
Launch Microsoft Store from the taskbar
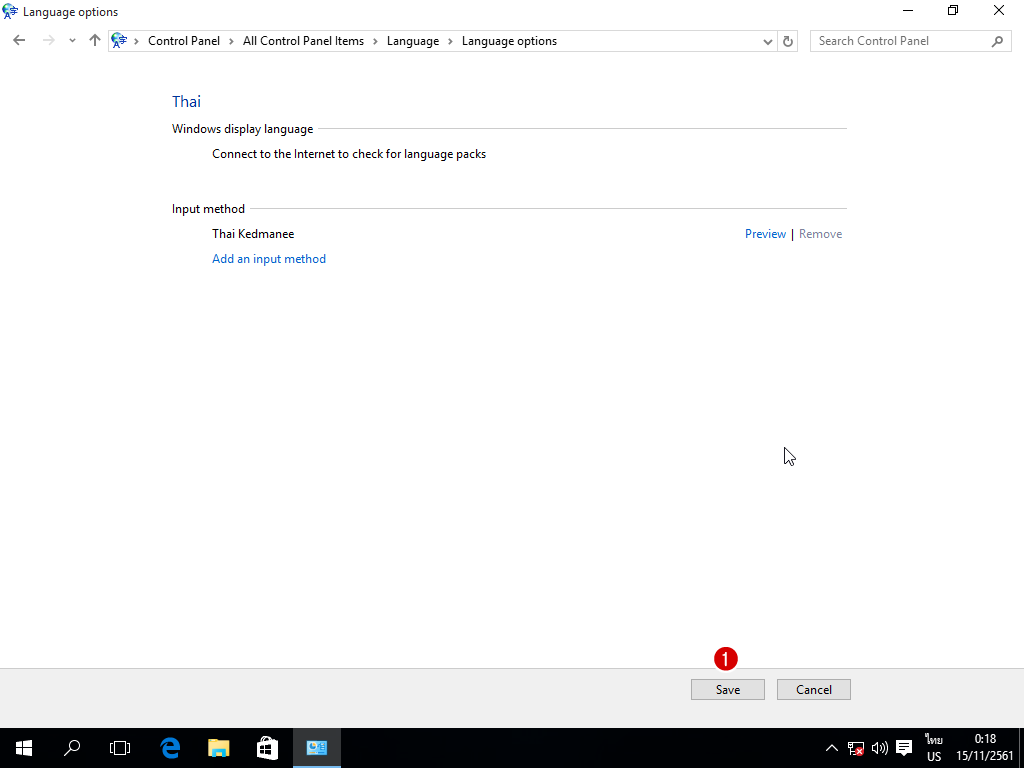pyautogui.click(x=267, y=747)
